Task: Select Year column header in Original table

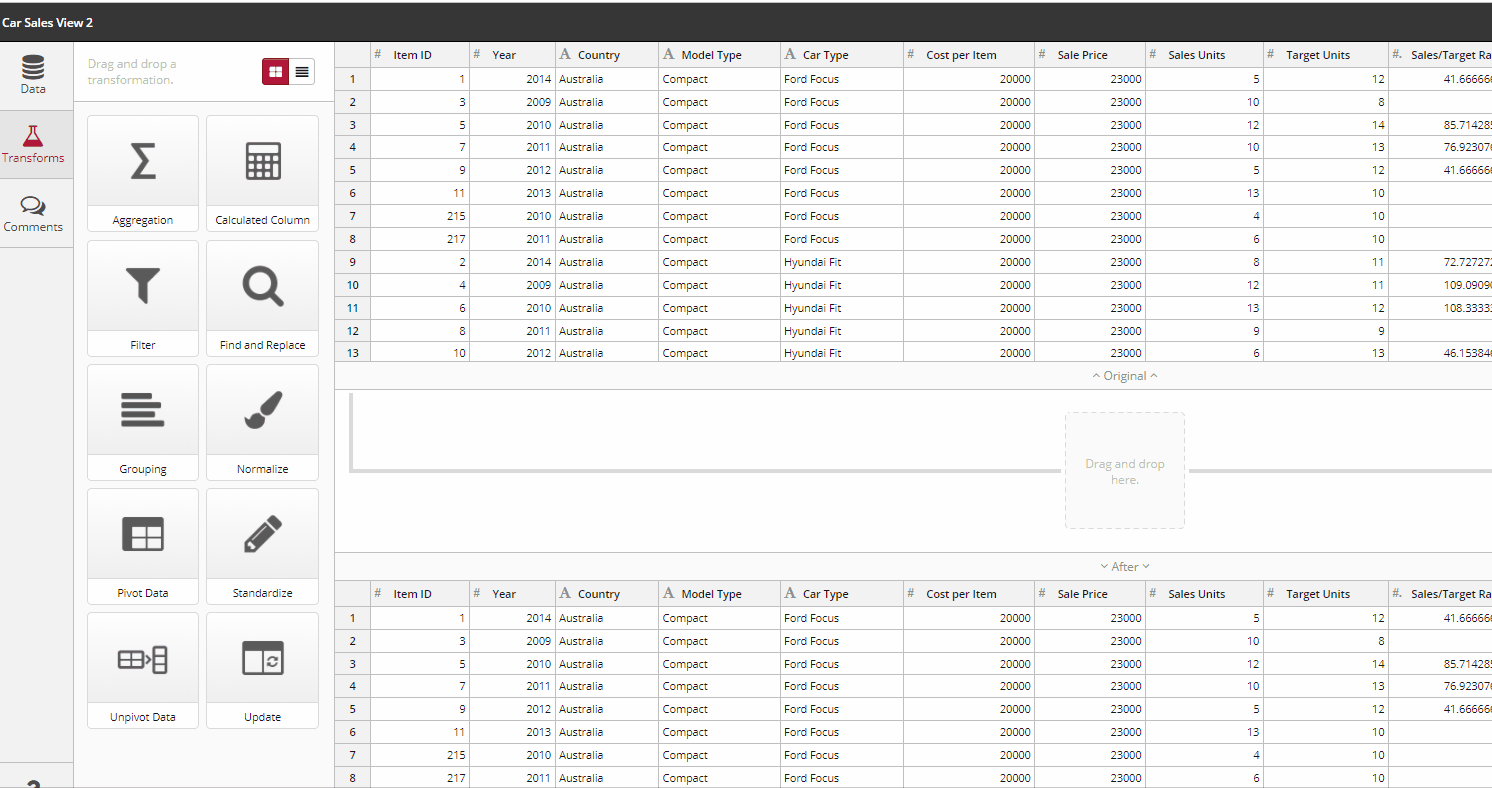Action: click(x=512, y=55)
